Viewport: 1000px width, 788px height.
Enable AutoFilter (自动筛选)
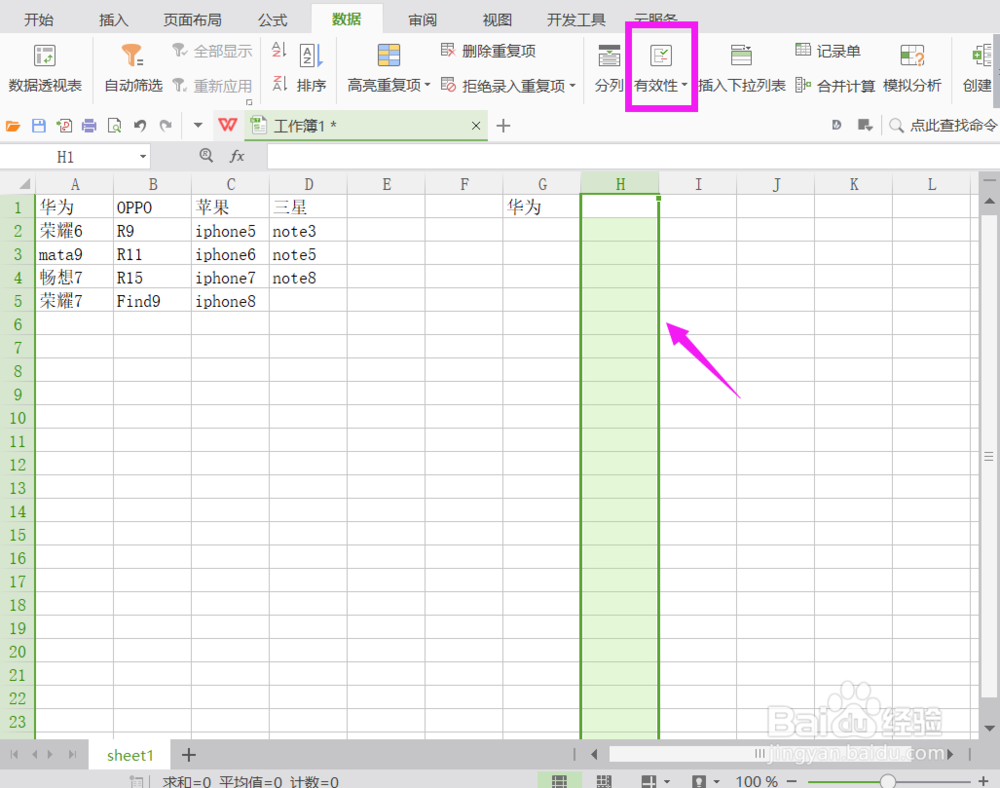133,68
